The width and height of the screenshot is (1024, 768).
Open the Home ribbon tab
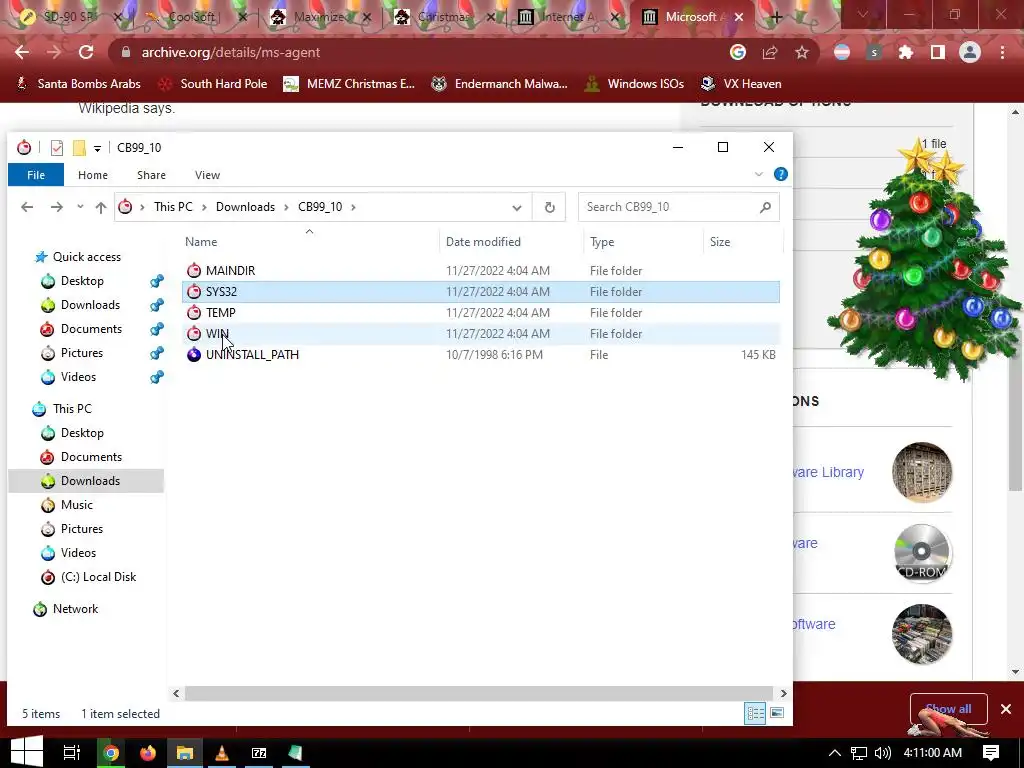click(93, 175)
